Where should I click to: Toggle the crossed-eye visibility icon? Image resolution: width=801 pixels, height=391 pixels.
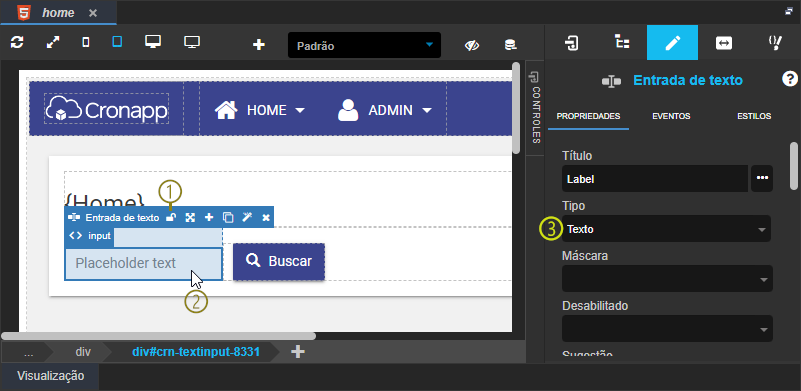(x=472, y=45)
